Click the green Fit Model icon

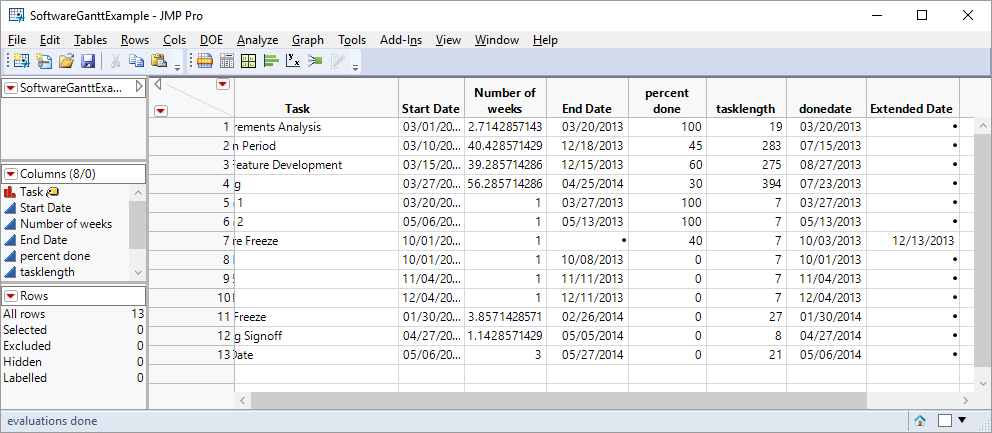(315, 61)
